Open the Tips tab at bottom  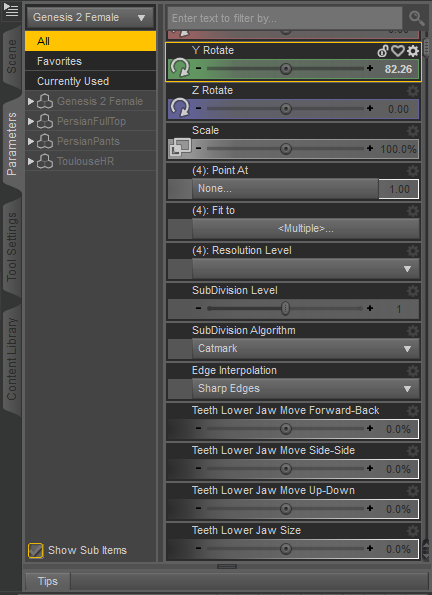[x=47, y=581]
